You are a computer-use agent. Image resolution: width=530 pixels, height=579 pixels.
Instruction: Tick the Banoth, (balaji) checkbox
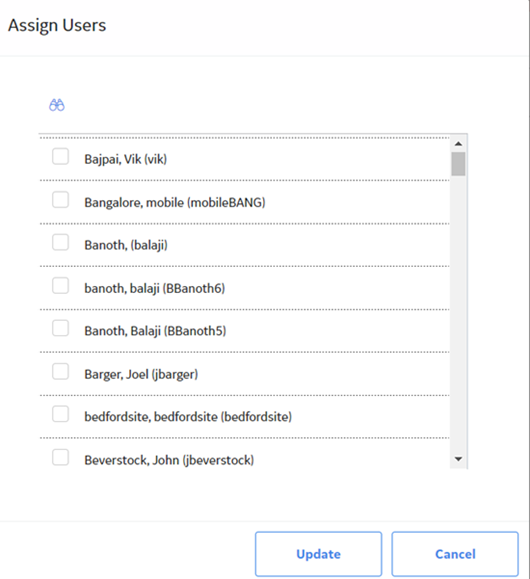pyautogui.click(x=60, y=242)
